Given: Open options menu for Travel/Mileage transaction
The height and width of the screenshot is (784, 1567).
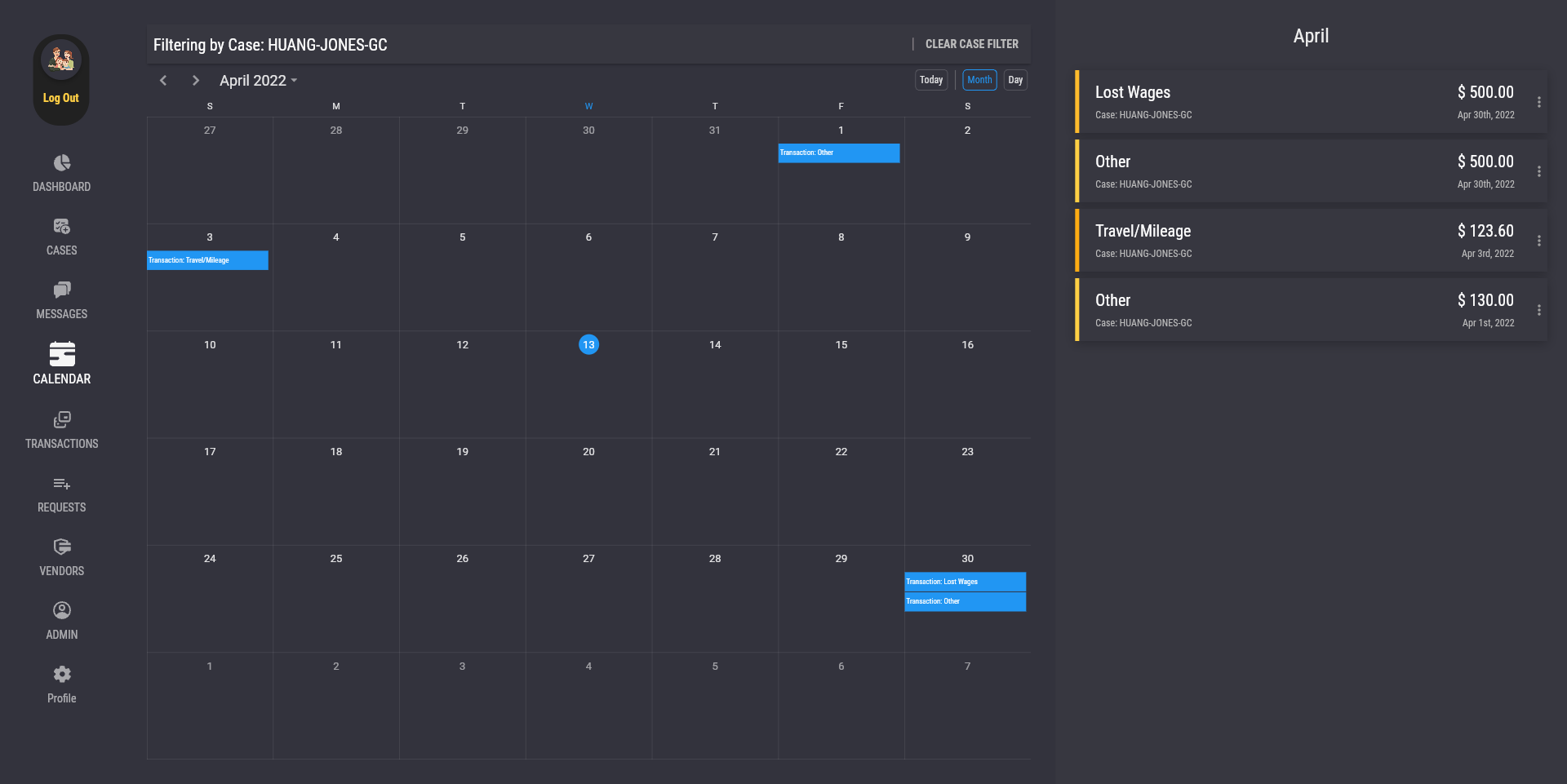Looking at the screenshot, I should (x=1538, y=241).
